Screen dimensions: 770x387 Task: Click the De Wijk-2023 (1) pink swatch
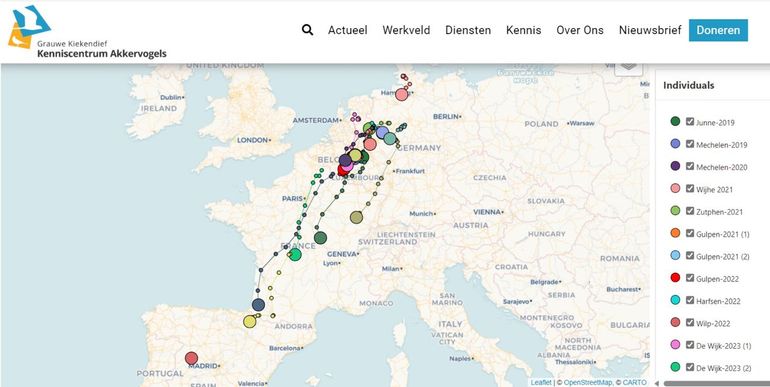[675, 345]
